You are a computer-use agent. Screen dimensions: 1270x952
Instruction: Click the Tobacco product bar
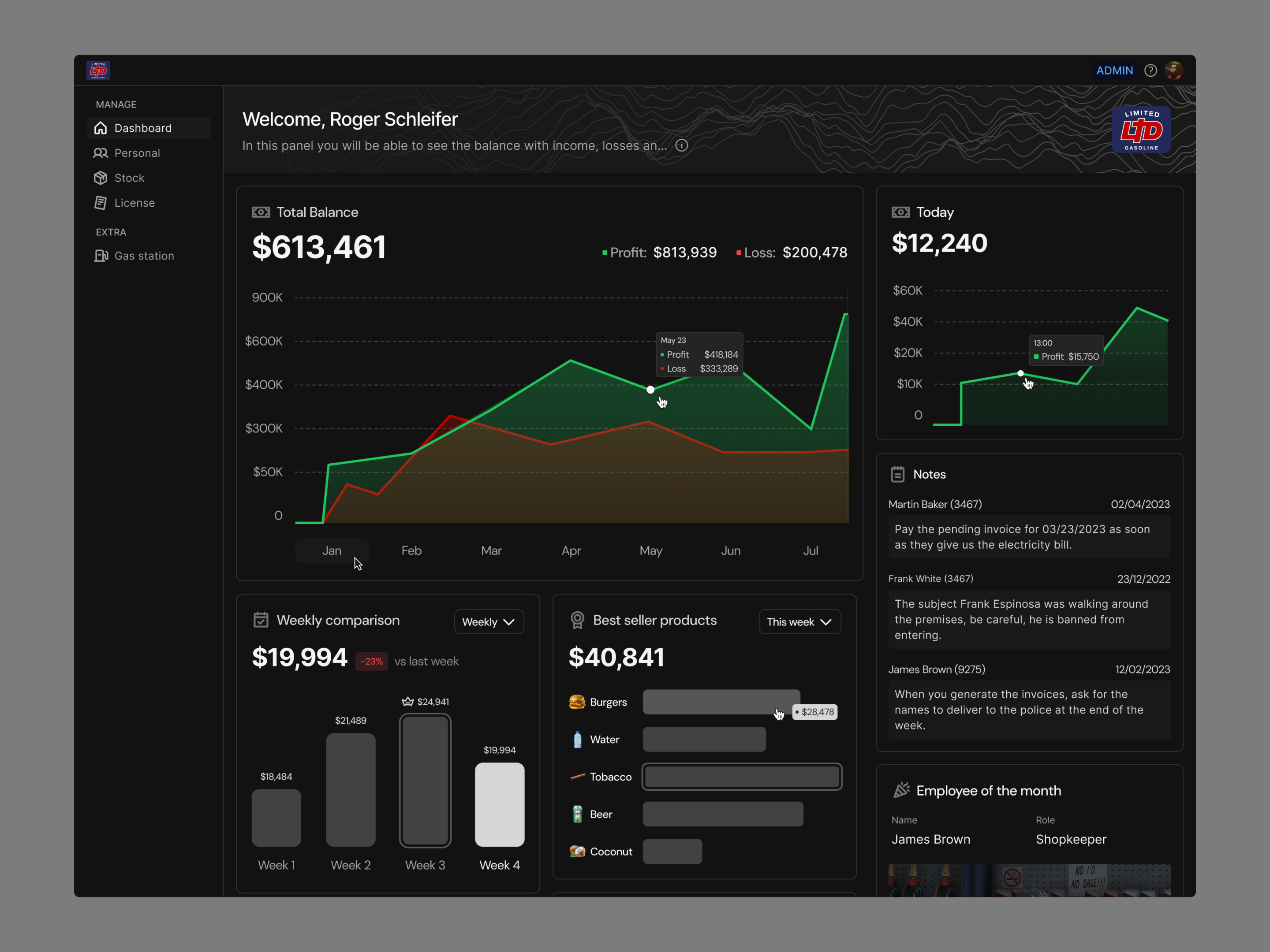pyautogui.click(x=742, y=777)
